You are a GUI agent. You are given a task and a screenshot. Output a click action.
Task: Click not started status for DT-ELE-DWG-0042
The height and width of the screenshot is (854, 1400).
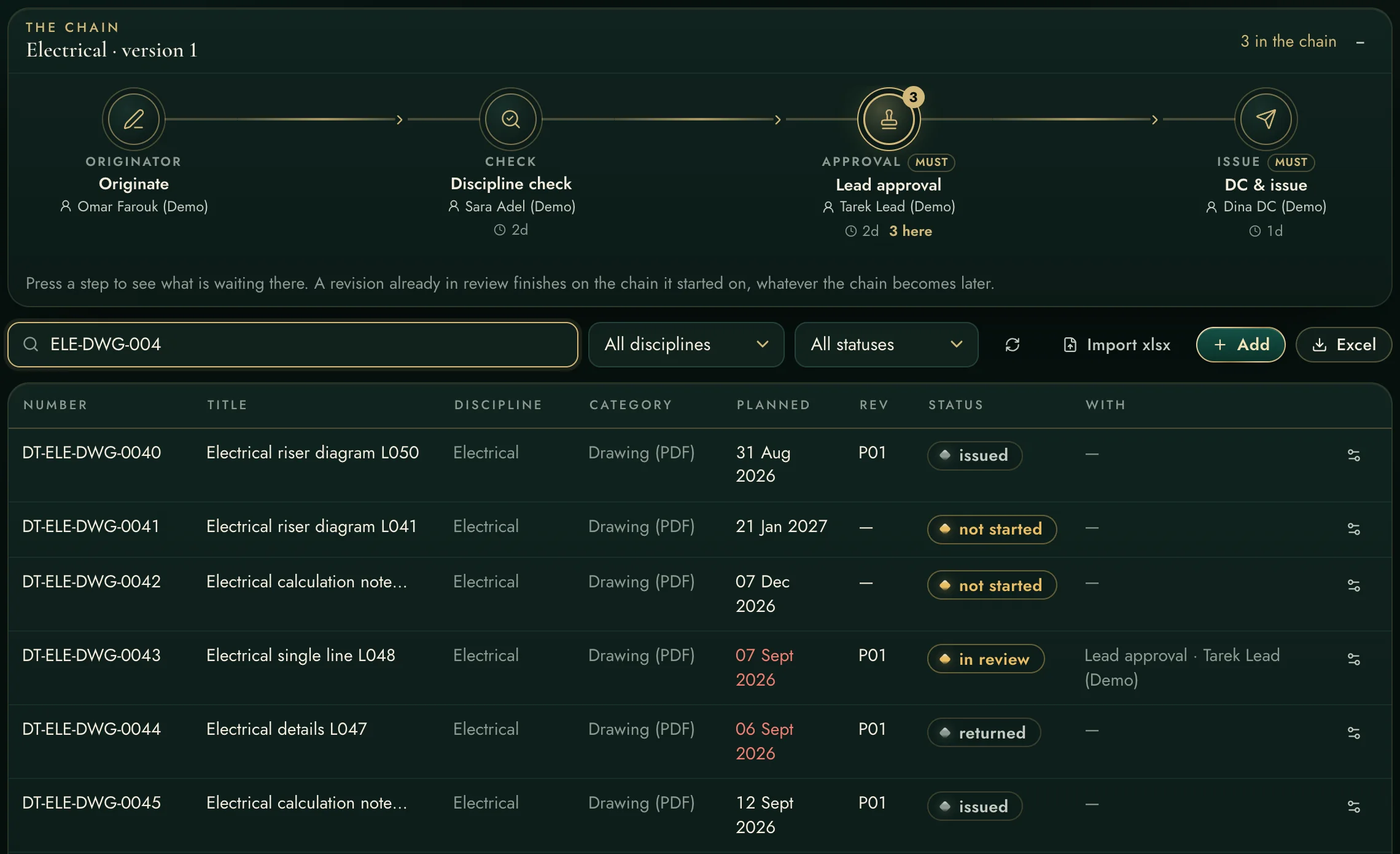pos(992,586)
